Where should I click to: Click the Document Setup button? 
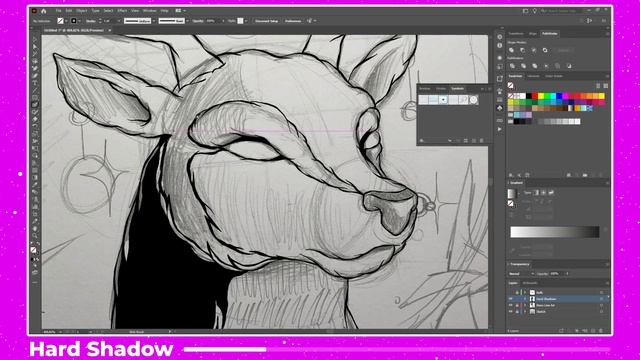pos(267,21)
